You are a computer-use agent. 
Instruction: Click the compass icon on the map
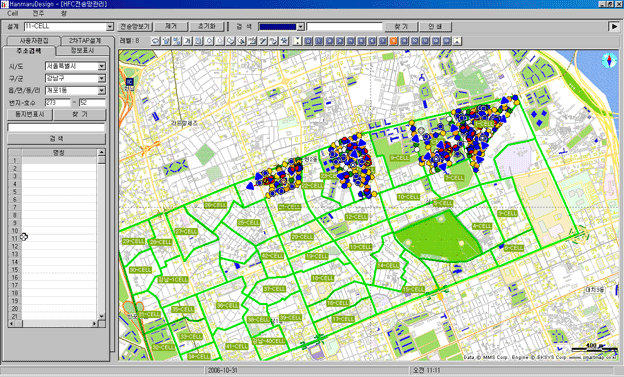(609, 61)
